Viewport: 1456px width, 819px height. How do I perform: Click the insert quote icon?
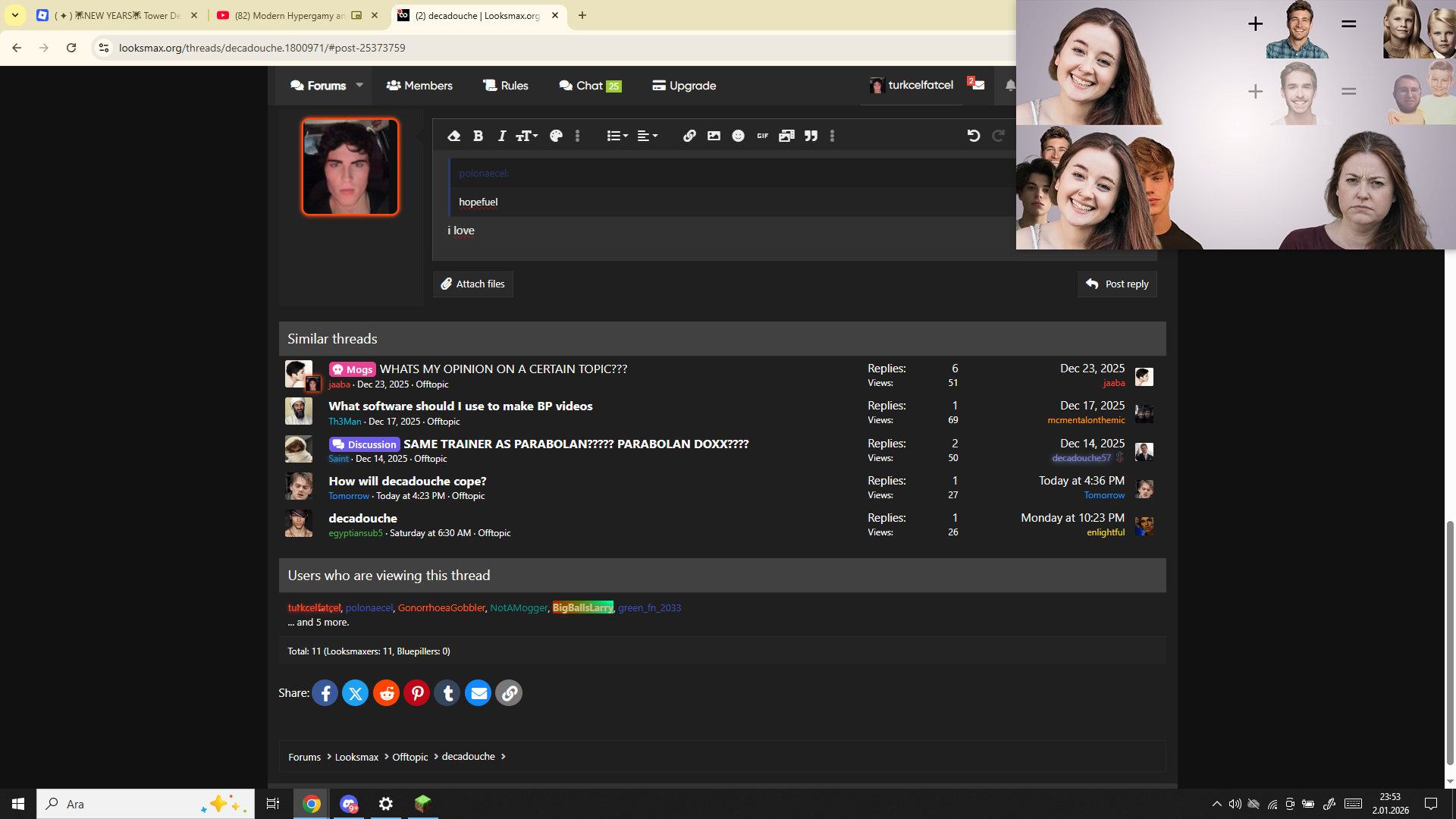tap(811, 136)
